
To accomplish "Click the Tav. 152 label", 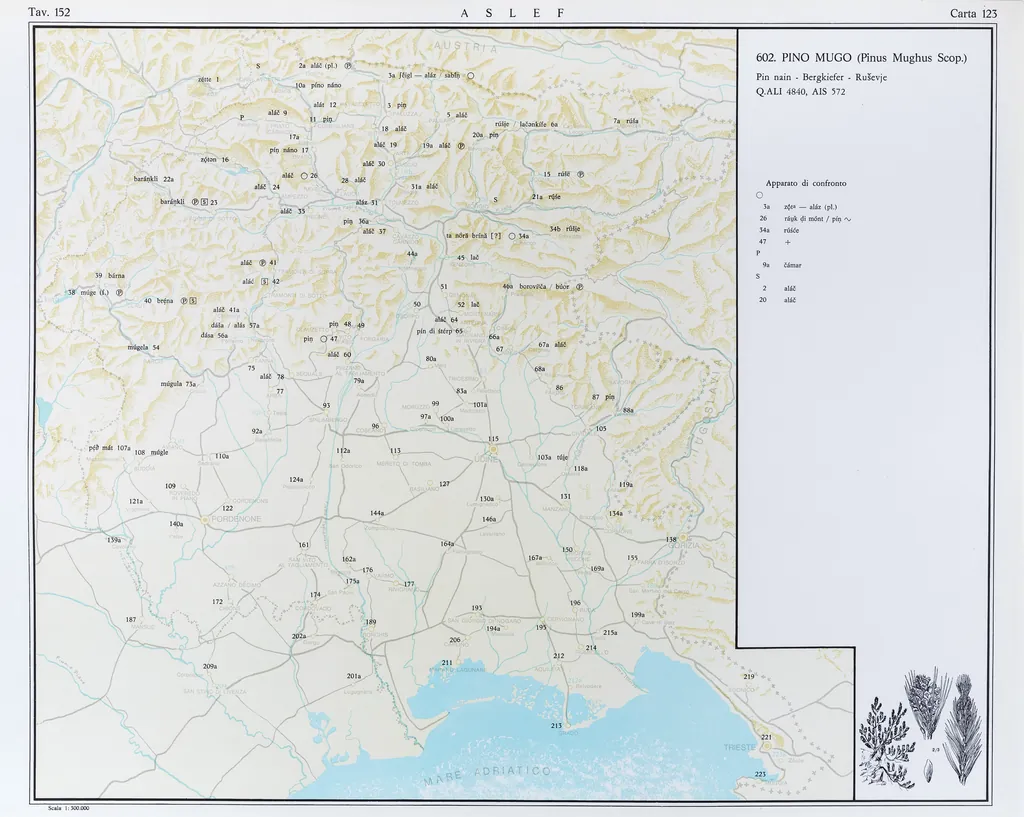I will [50, 12].
